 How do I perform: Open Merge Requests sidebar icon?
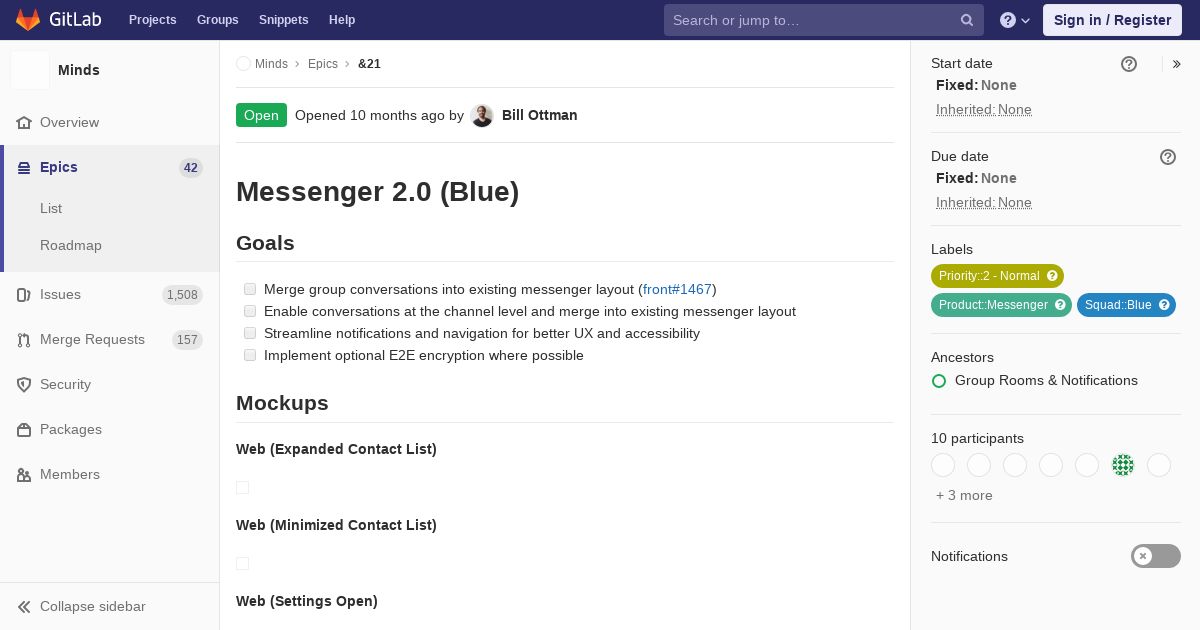pos(24,340)
